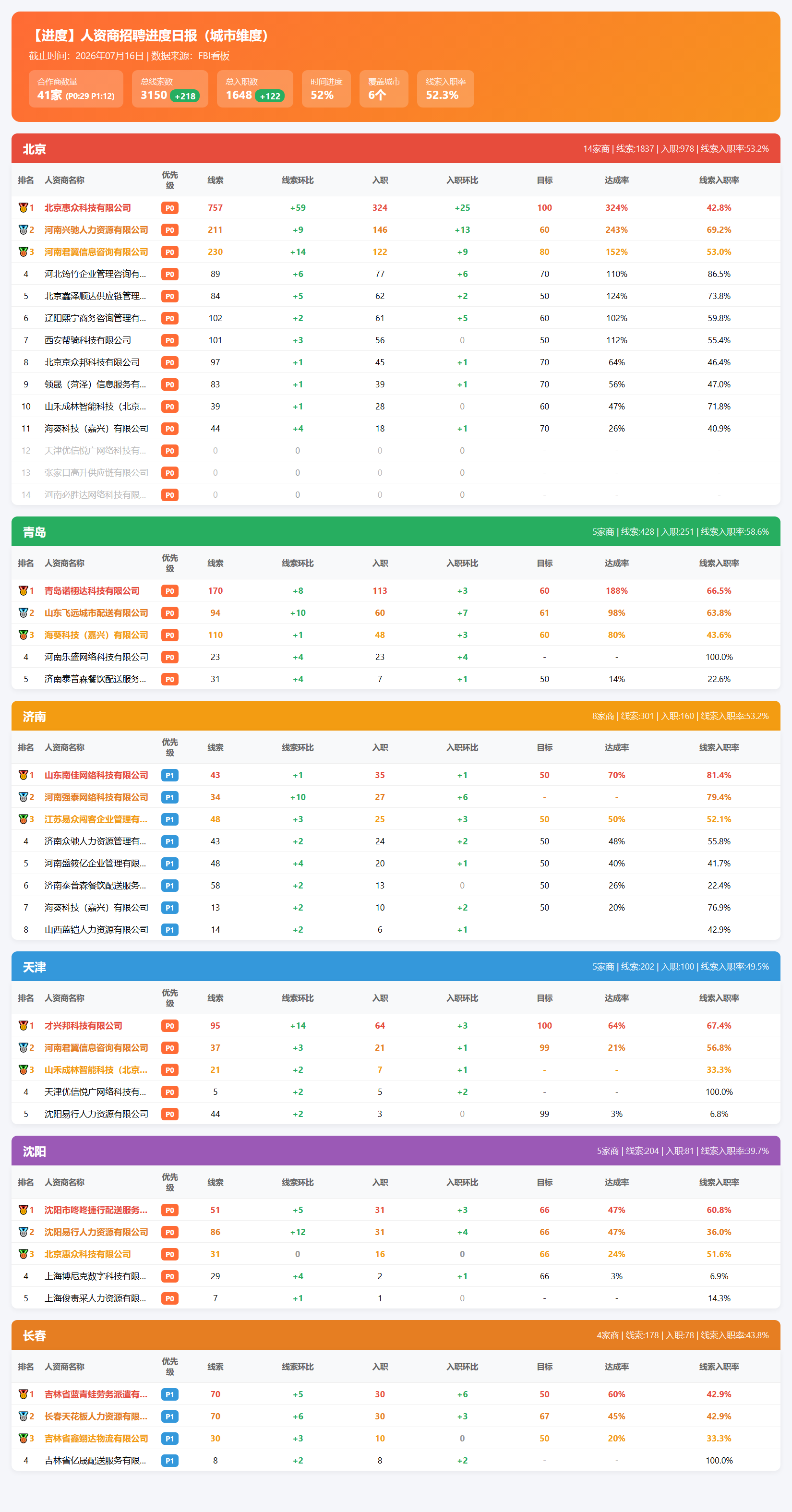792x1512 pixels.
Task: Click P1 badge of 山西蓝铠人力资源有限公司
Action: tap(169, 930)
